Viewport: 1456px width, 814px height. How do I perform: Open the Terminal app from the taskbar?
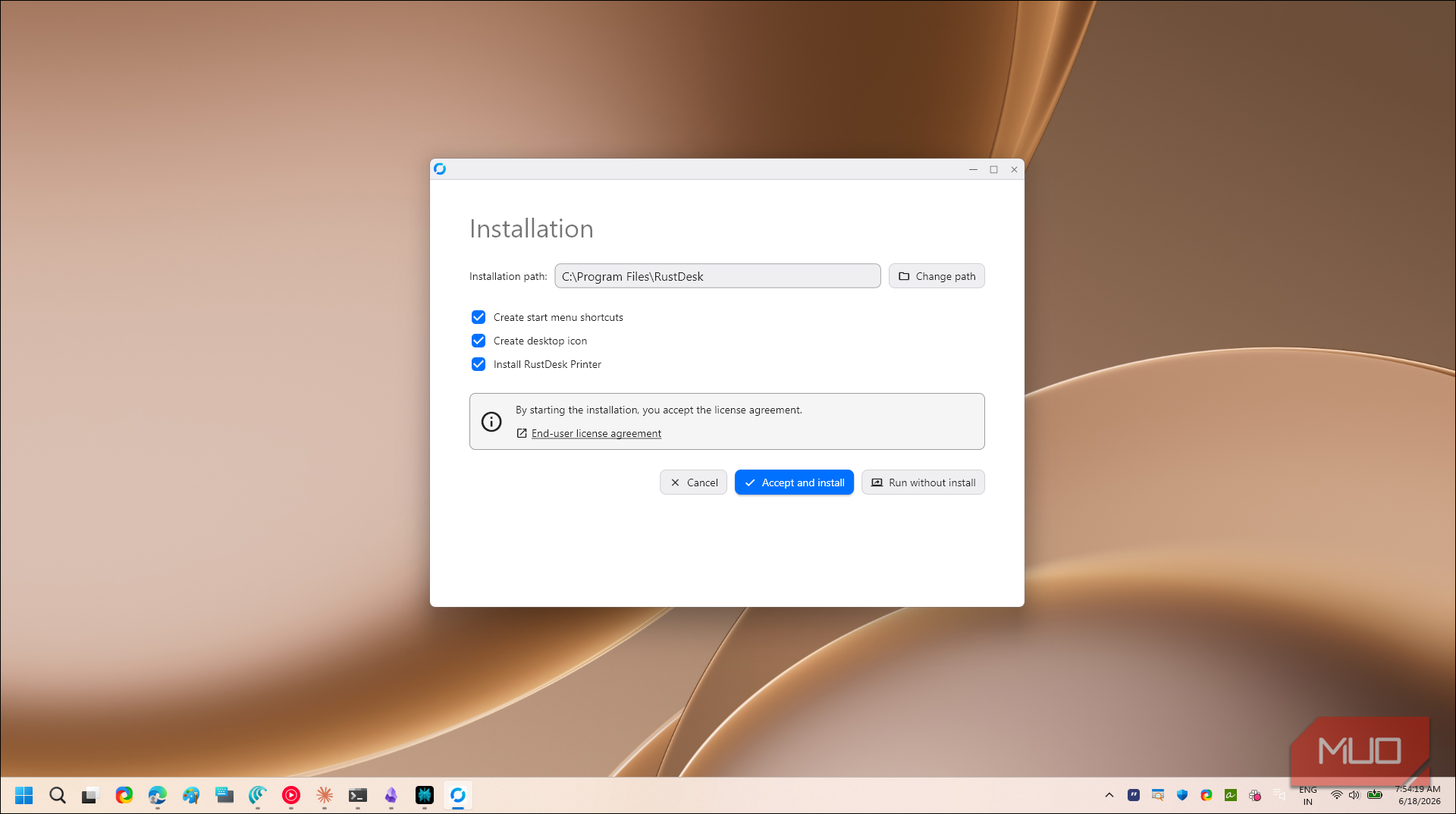(358, 795)
